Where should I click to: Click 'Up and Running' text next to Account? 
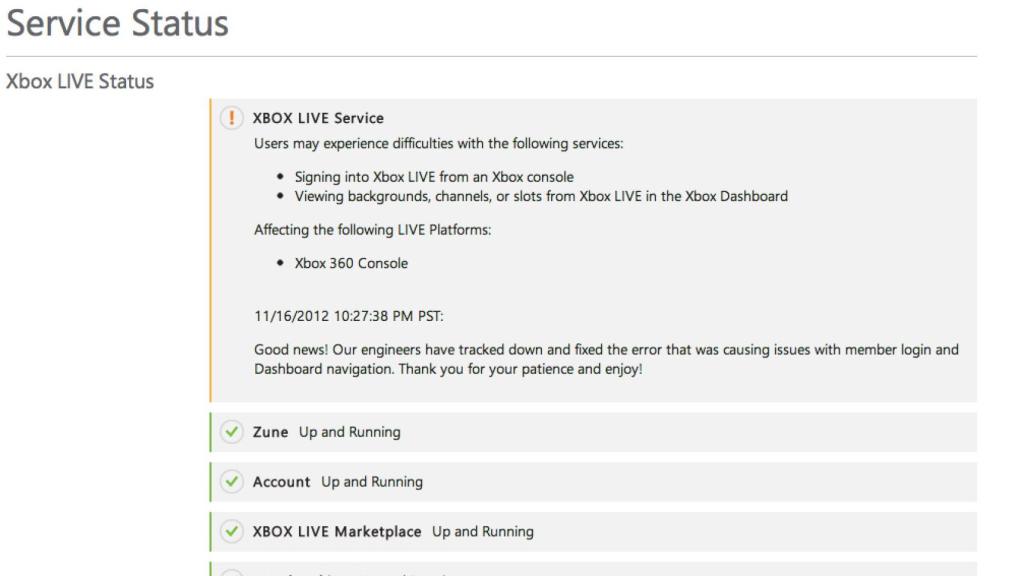click(x=372, y=482)
